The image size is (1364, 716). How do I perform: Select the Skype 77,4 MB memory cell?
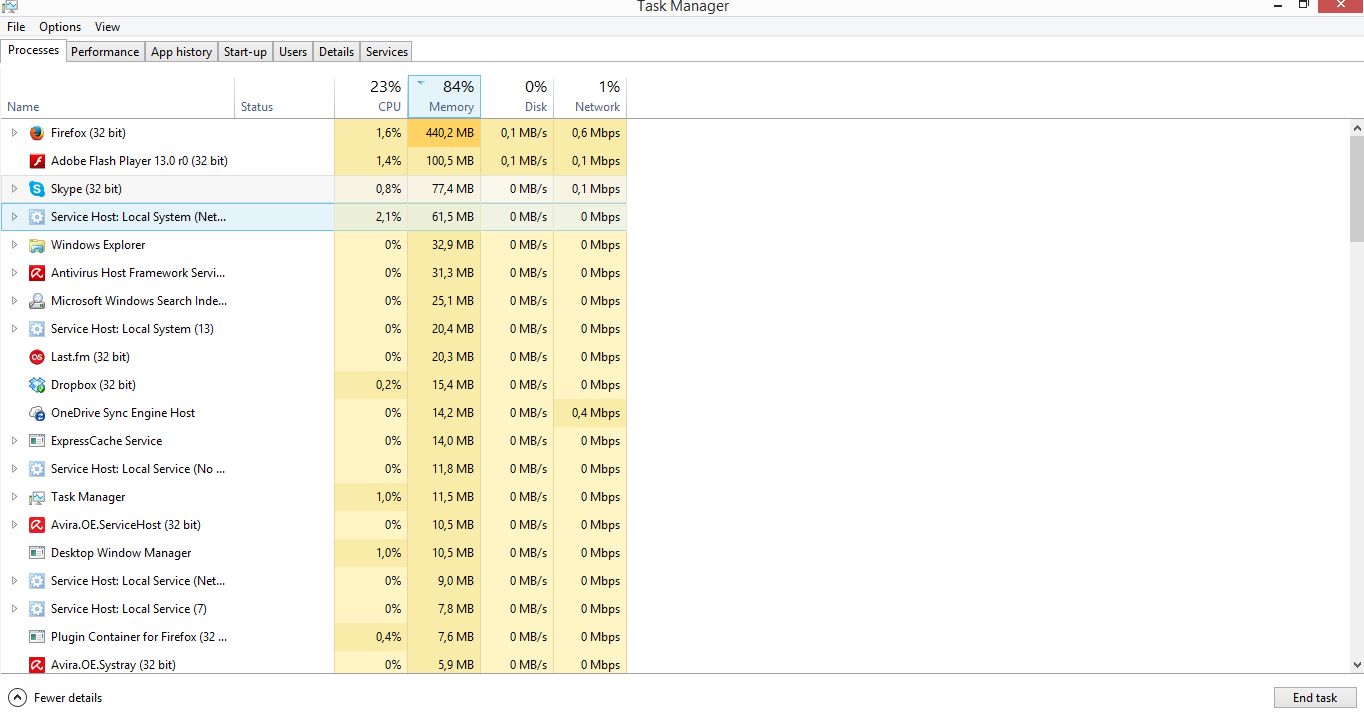point(444,189)
